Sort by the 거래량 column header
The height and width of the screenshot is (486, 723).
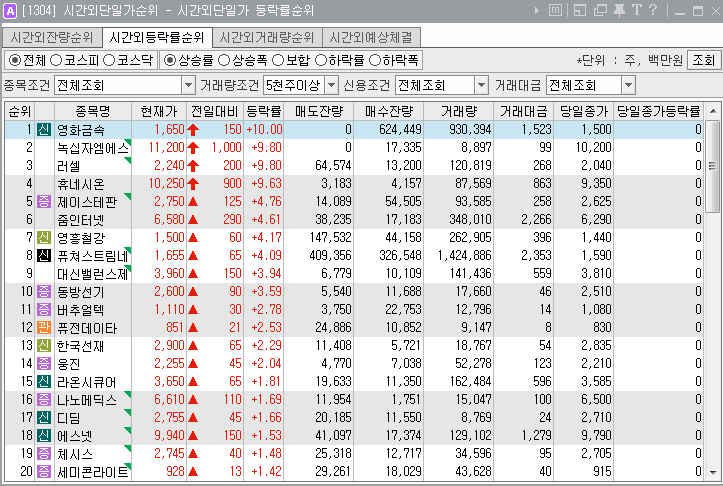[458, 111]
